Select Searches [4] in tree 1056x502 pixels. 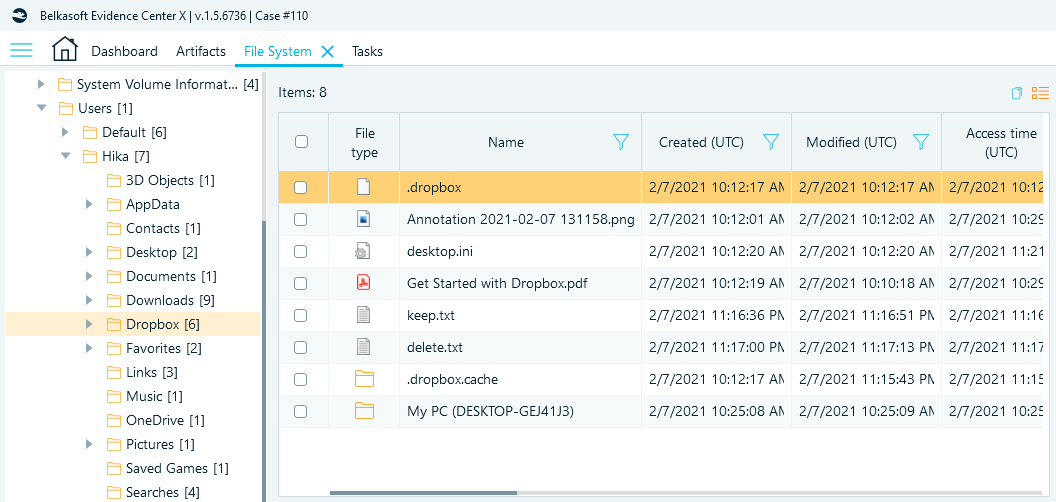163,493
